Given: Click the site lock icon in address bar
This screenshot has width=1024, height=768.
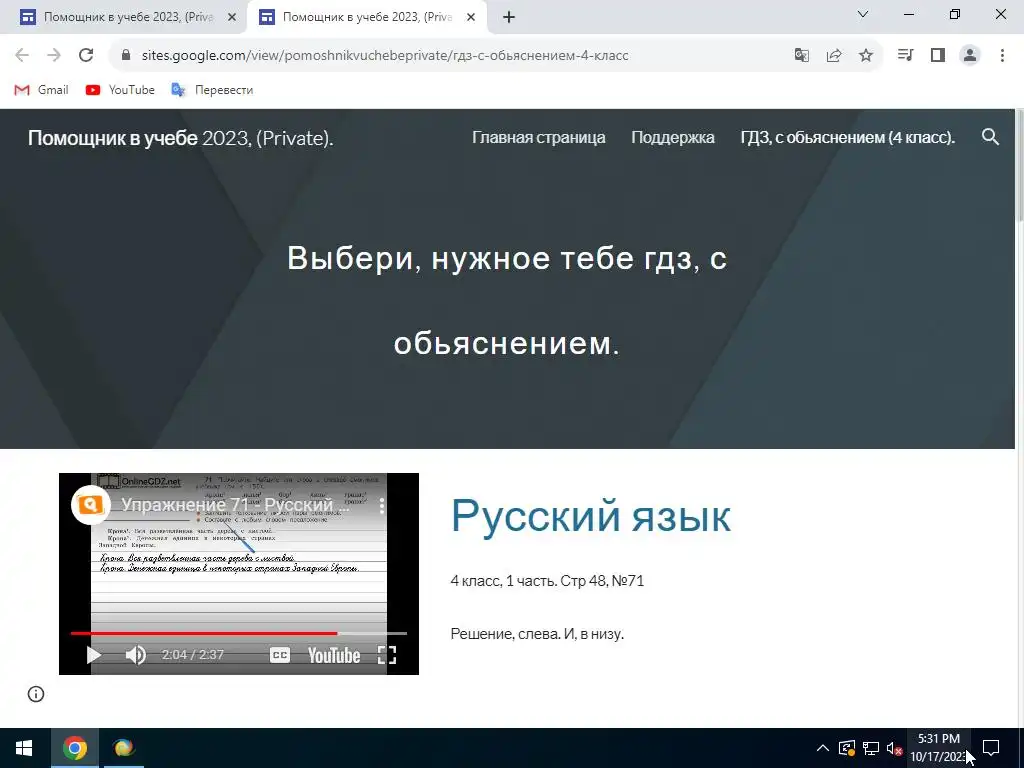Looking at the screenshot, I should tap(126, 55).
